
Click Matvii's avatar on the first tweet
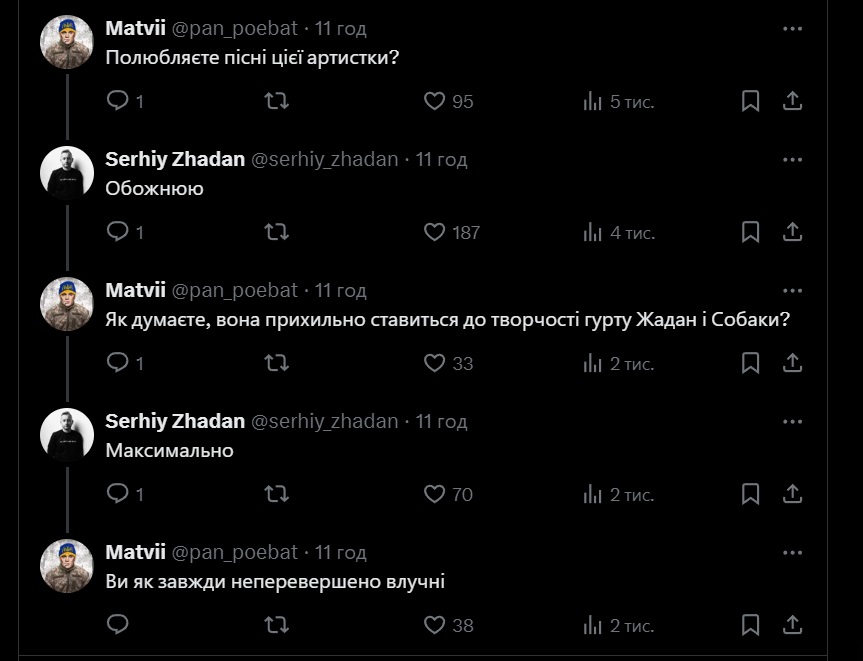tap(67, 42)
